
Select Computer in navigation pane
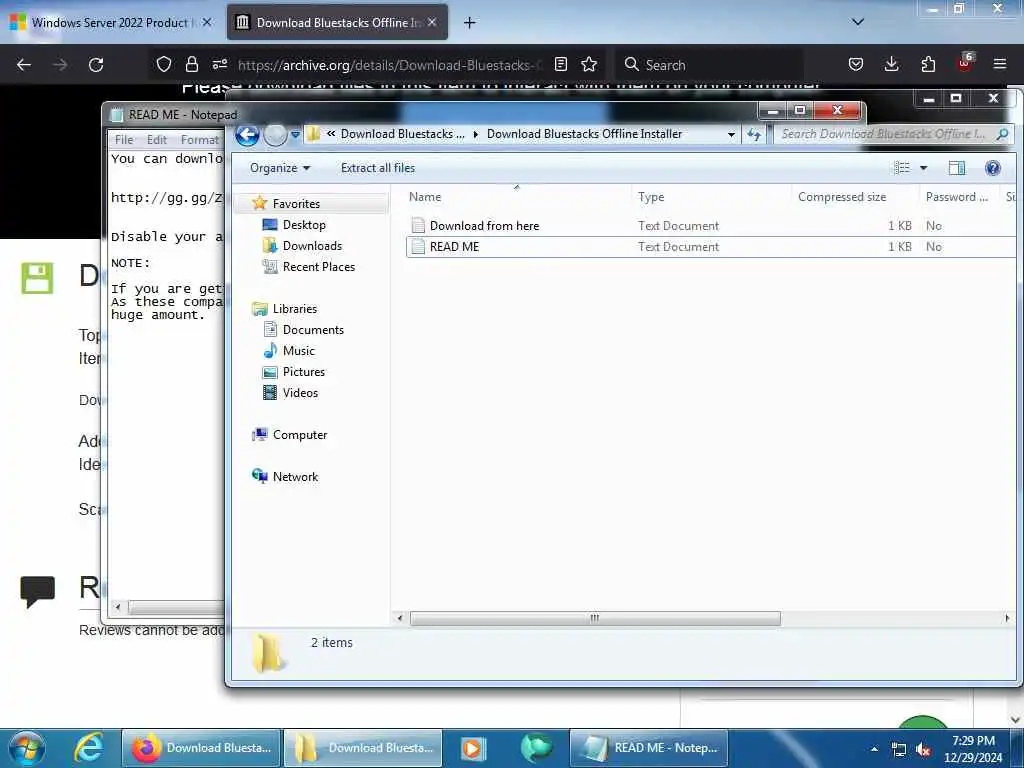(300, 435)
